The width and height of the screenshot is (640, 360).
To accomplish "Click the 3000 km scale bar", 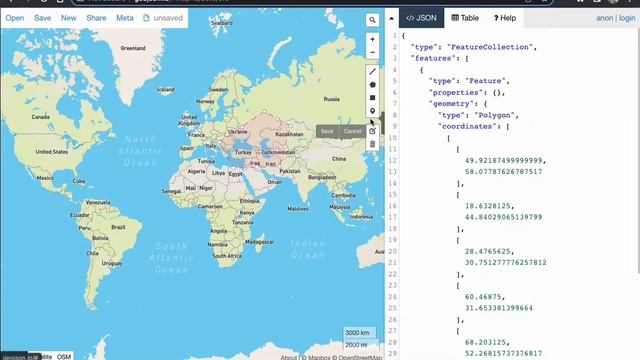I will (x=359, y=333).
